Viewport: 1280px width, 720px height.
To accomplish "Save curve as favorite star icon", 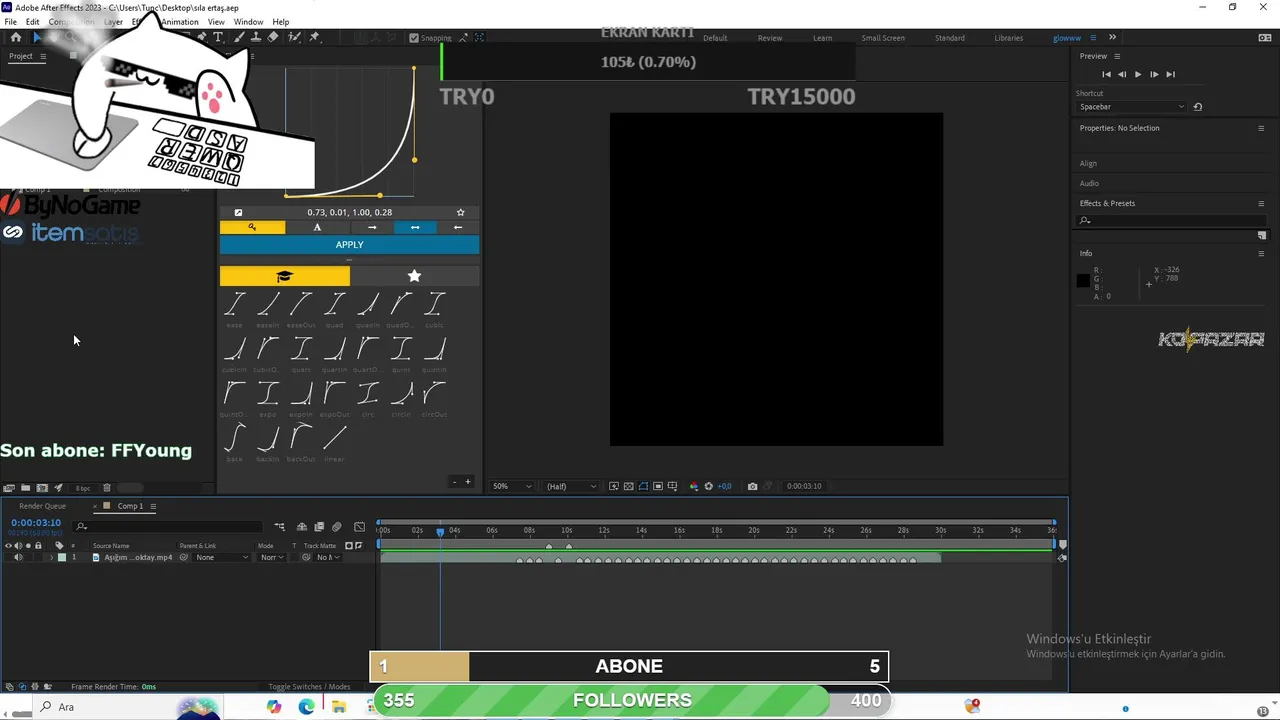I will click(x=460, y=212).
